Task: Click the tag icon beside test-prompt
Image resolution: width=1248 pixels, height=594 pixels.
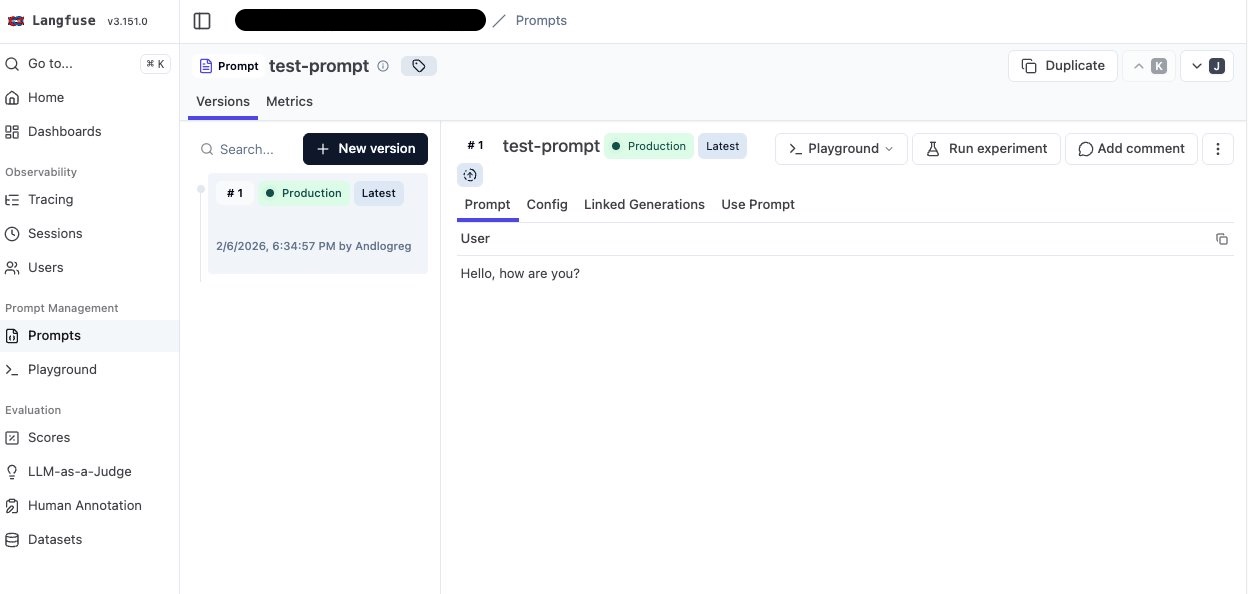Action: 419,66
